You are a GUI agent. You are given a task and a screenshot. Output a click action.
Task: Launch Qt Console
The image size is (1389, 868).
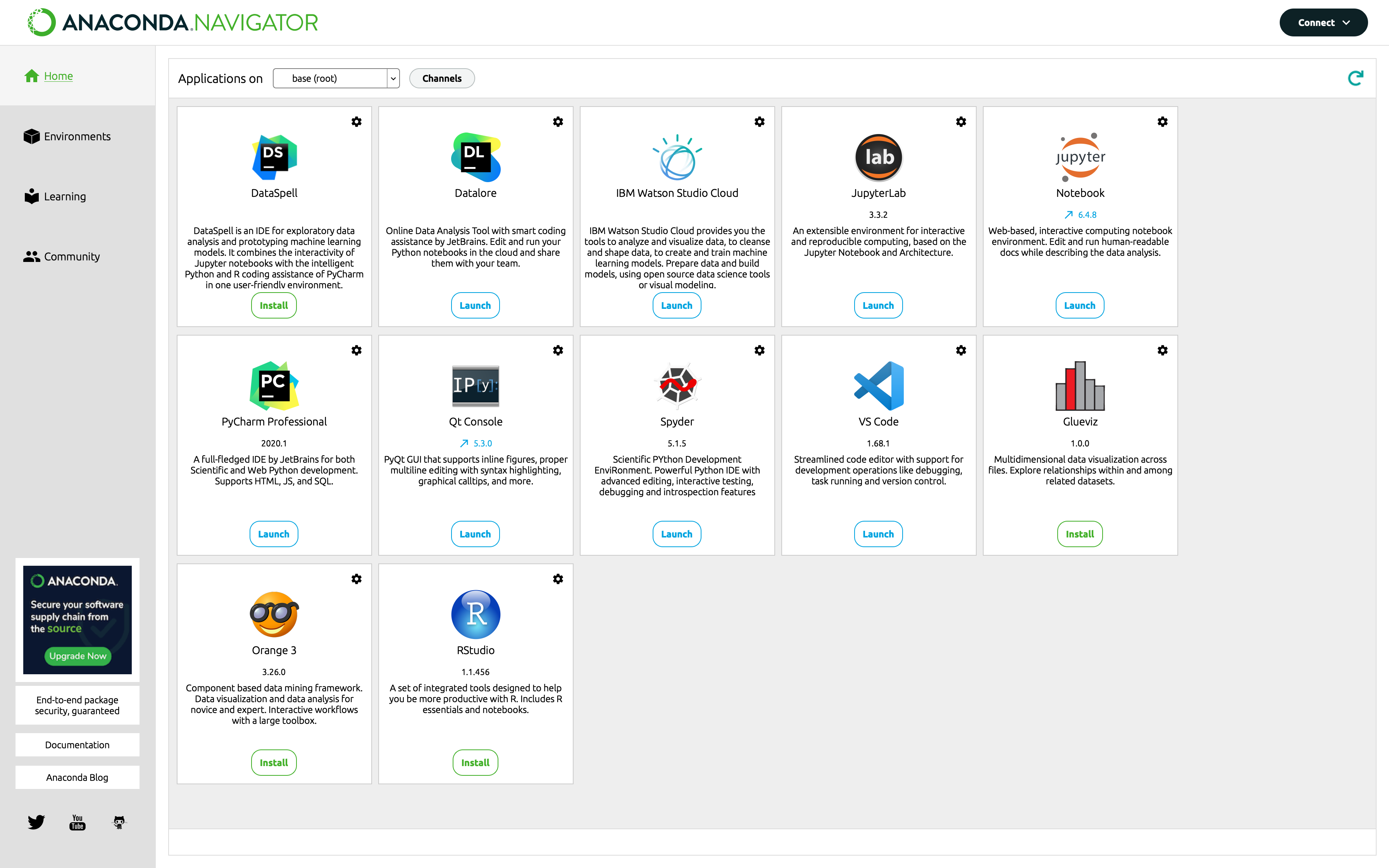(x=475, y=534)
